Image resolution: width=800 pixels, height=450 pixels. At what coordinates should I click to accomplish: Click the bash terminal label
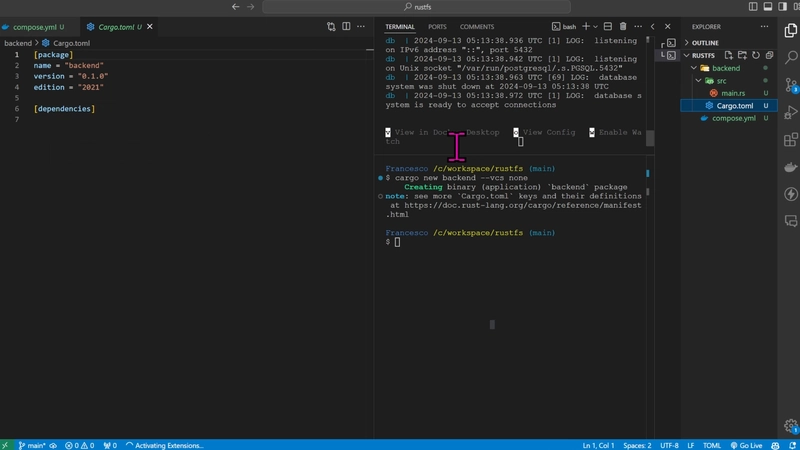(564, 27)
